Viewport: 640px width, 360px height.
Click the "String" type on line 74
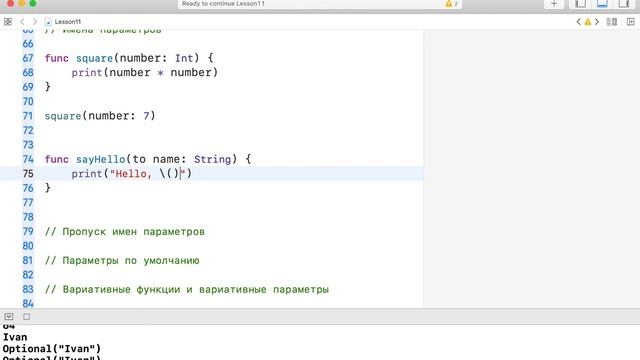212,159
